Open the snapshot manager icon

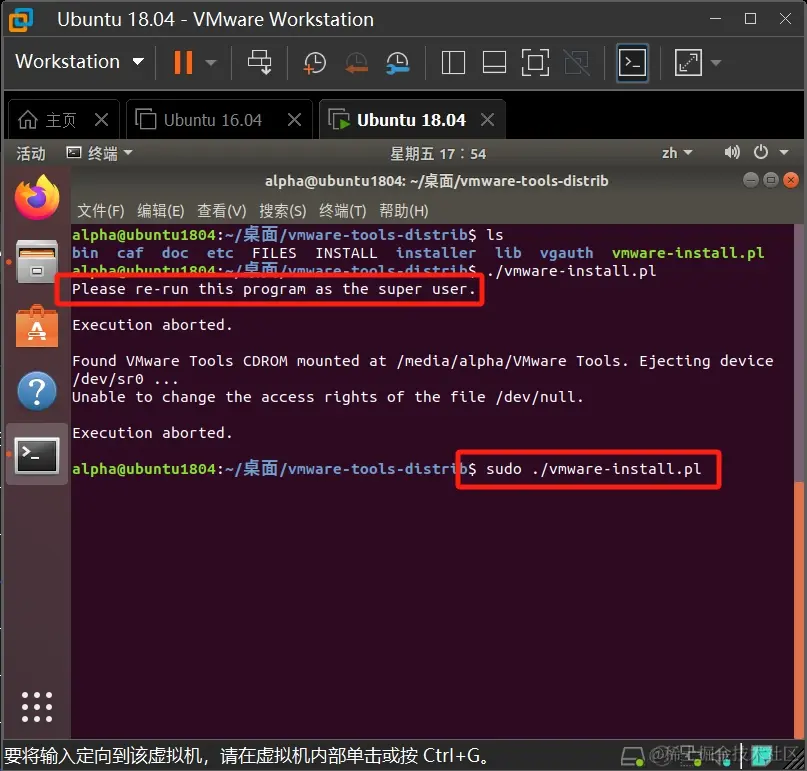(x=398, y=63)
